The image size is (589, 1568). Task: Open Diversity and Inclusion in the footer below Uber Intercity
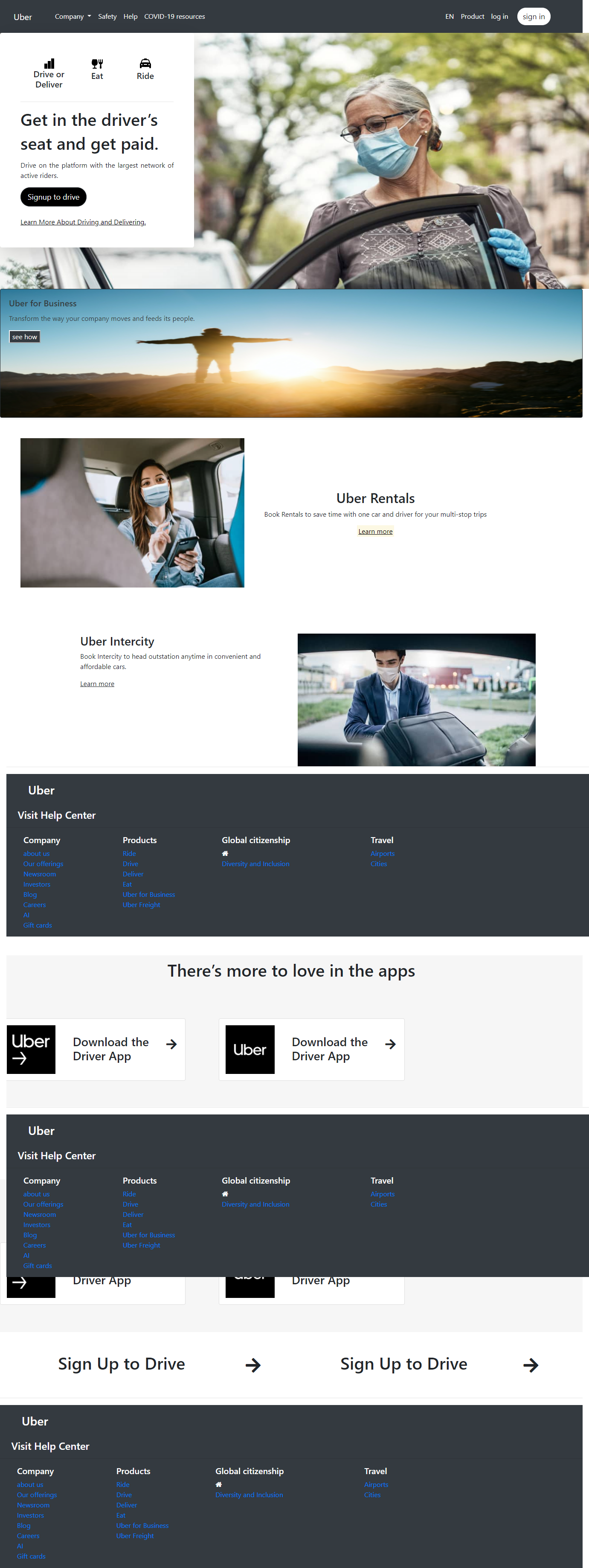click(x=255, y=864)
